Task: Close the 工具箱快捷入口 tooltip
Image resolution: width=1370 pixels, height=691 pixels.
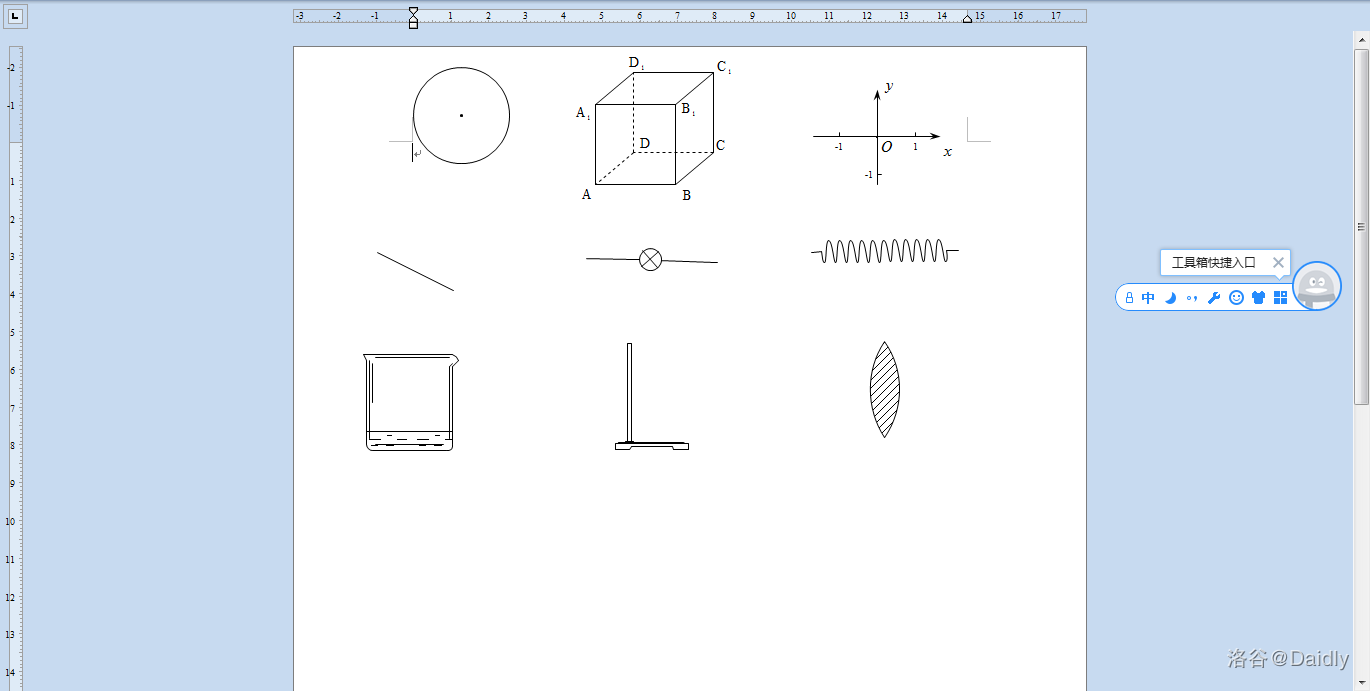Action: point(1278,263)
